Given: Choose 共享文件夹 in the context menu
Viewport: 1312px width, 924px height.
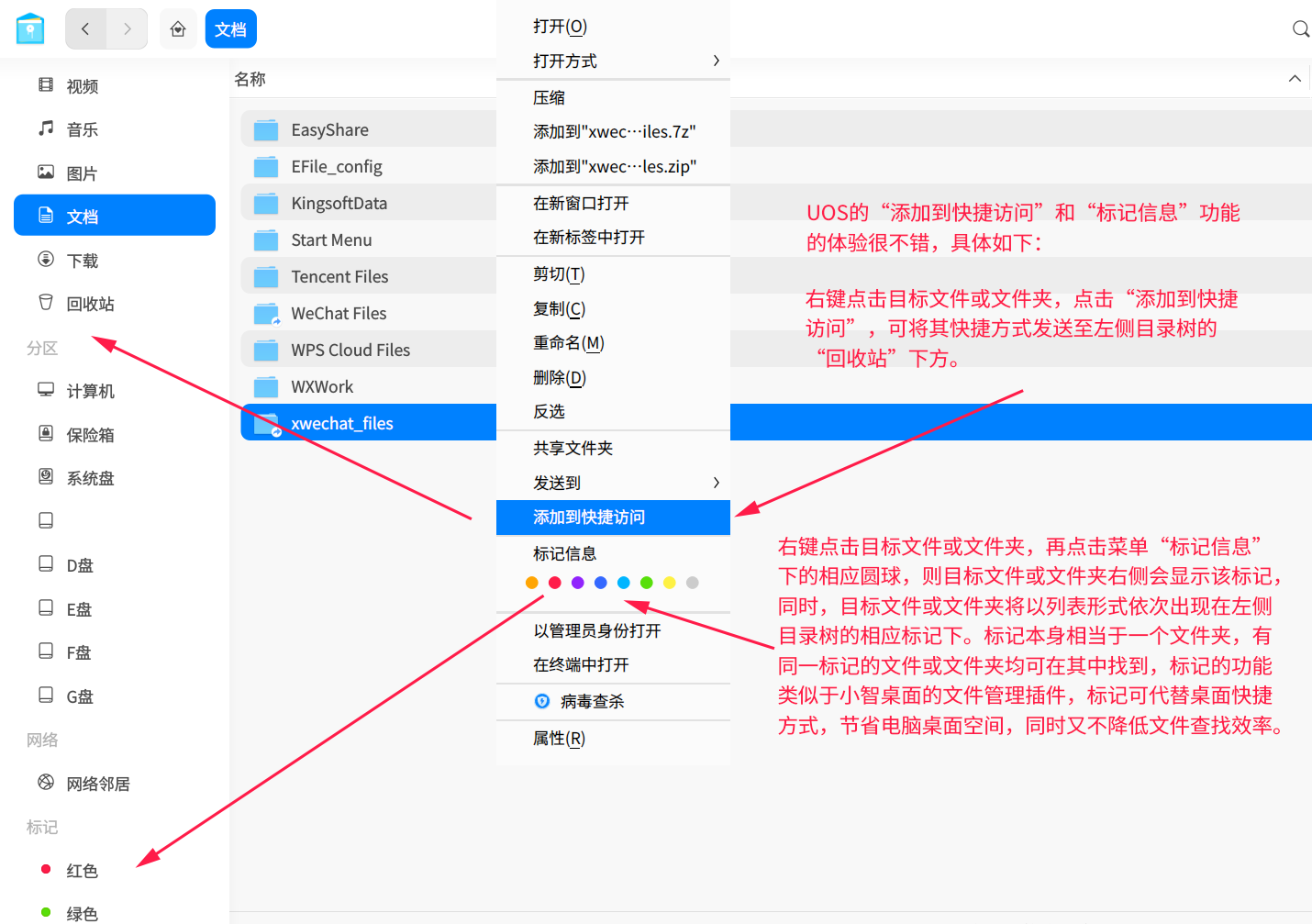Looking at the screenshot, I should pos(613,449).
